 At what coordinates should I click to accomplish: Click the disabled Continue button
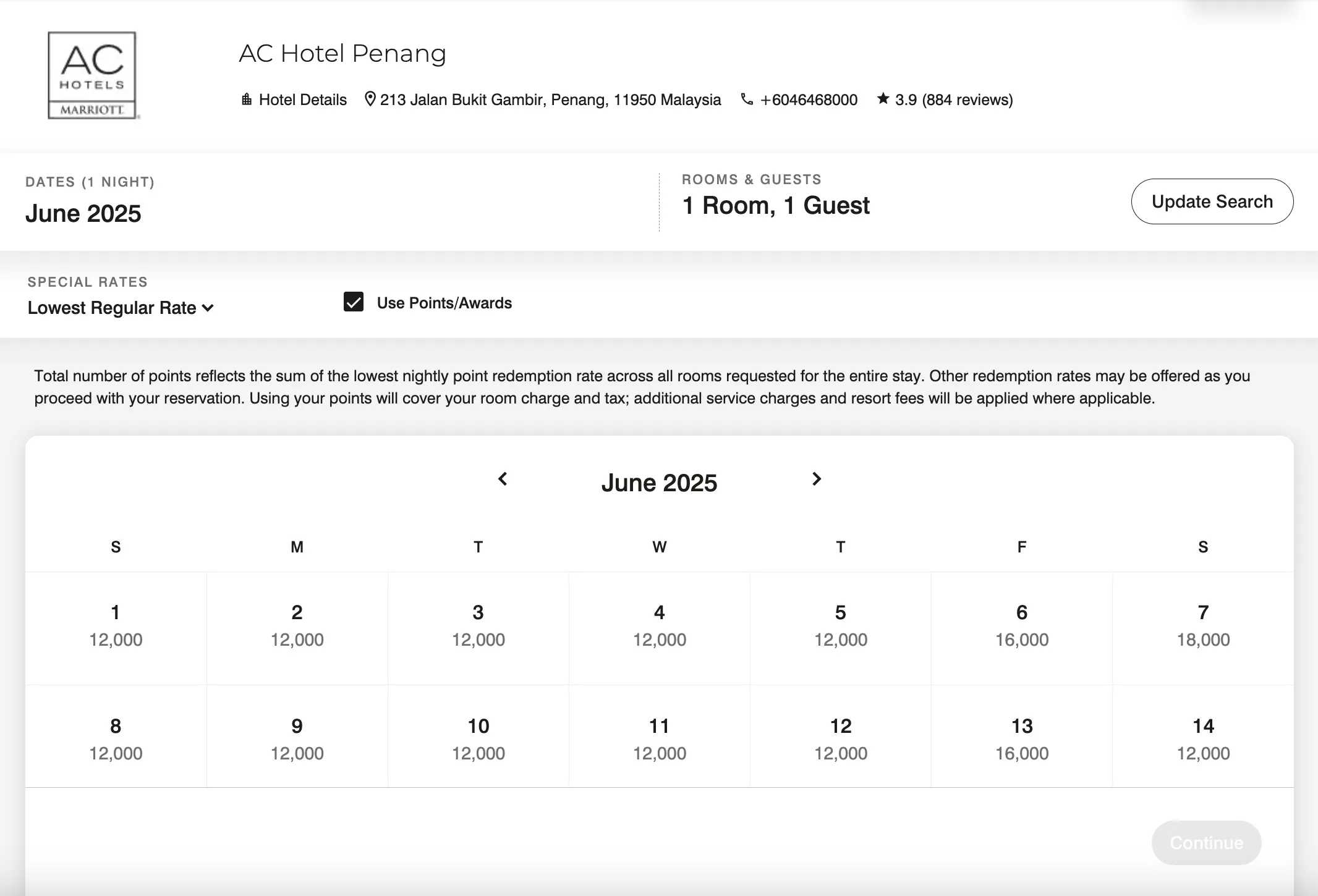(x=1206, y=843)
